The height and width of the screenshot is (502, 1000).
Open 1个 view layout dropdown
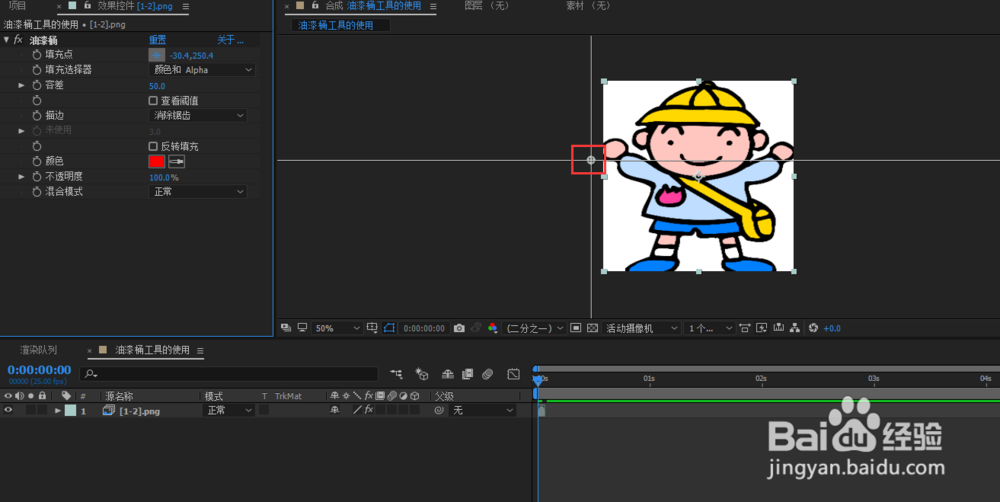pyautogui.click(x=710, y=328)
